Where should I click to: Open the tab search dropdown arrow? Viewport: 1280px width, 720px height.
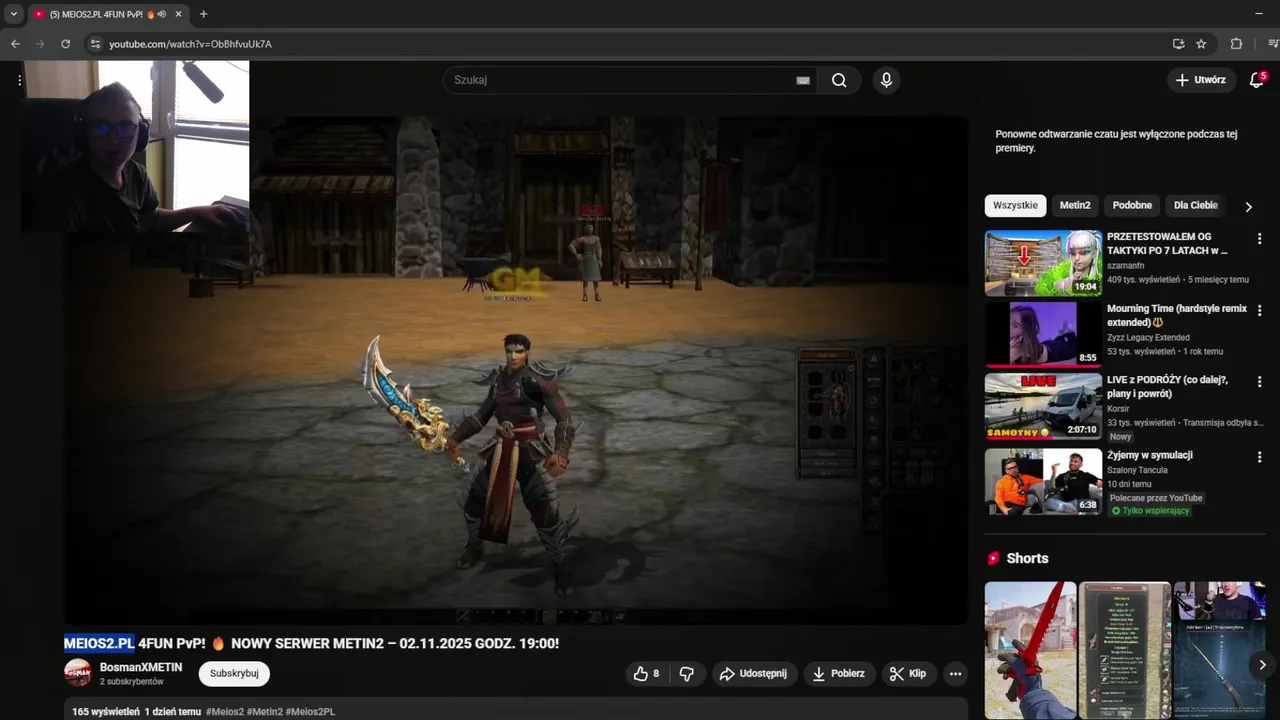(x=14, y=14)
